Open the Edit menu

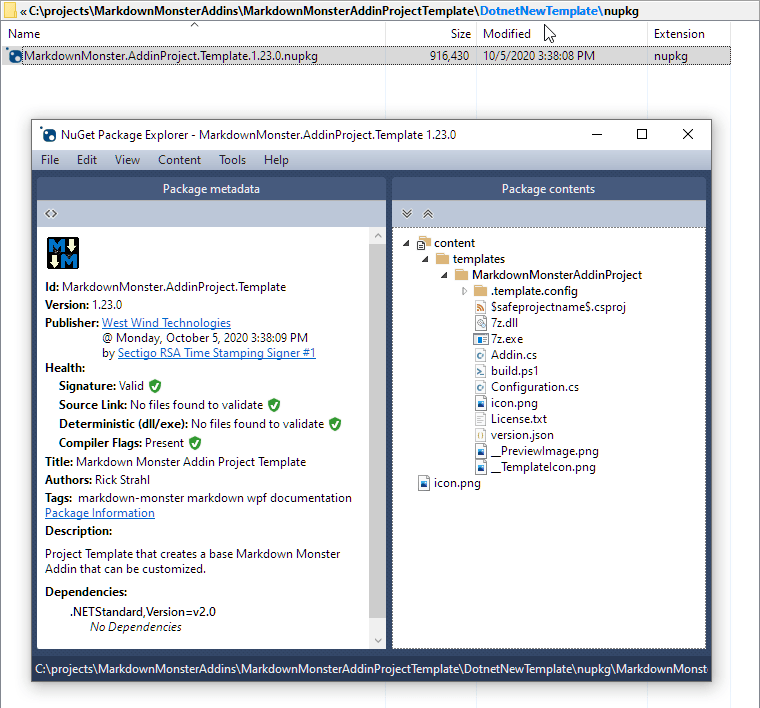pos(87,160)
